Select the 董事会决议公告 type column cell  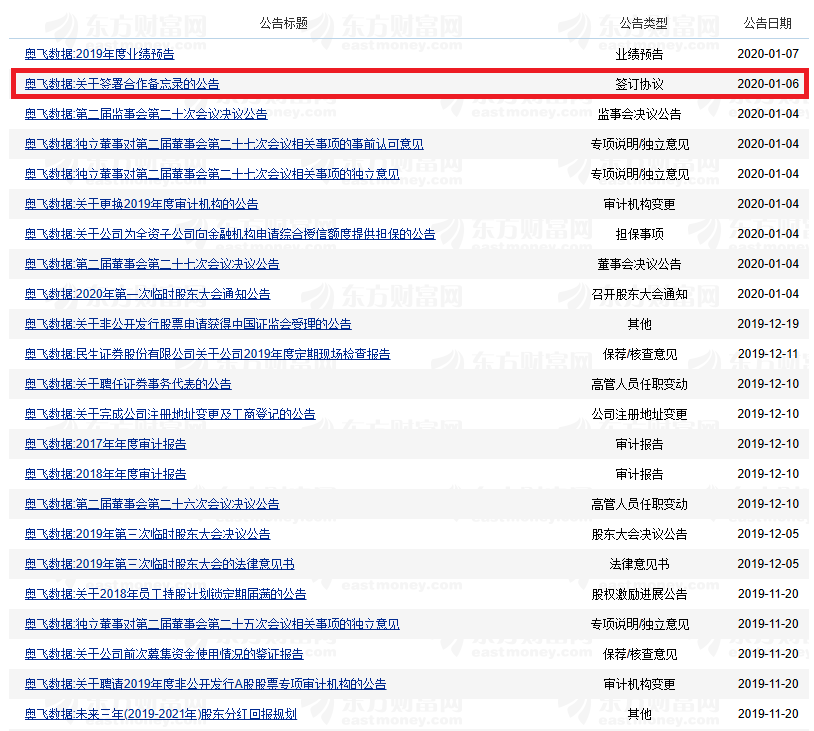click(x=639, y=264)
